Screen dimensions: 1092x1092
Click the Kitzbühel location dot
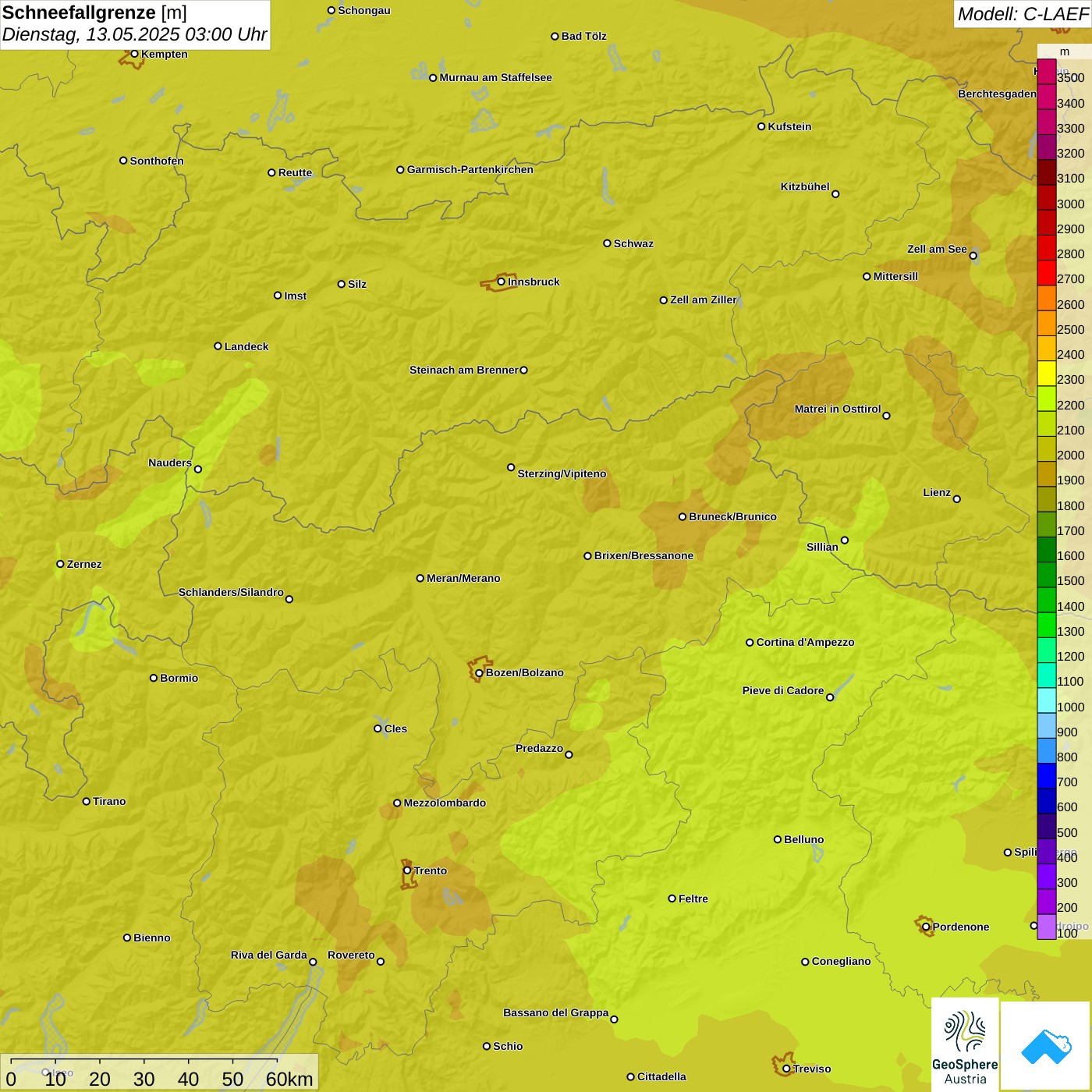click(x=835, y=194)
